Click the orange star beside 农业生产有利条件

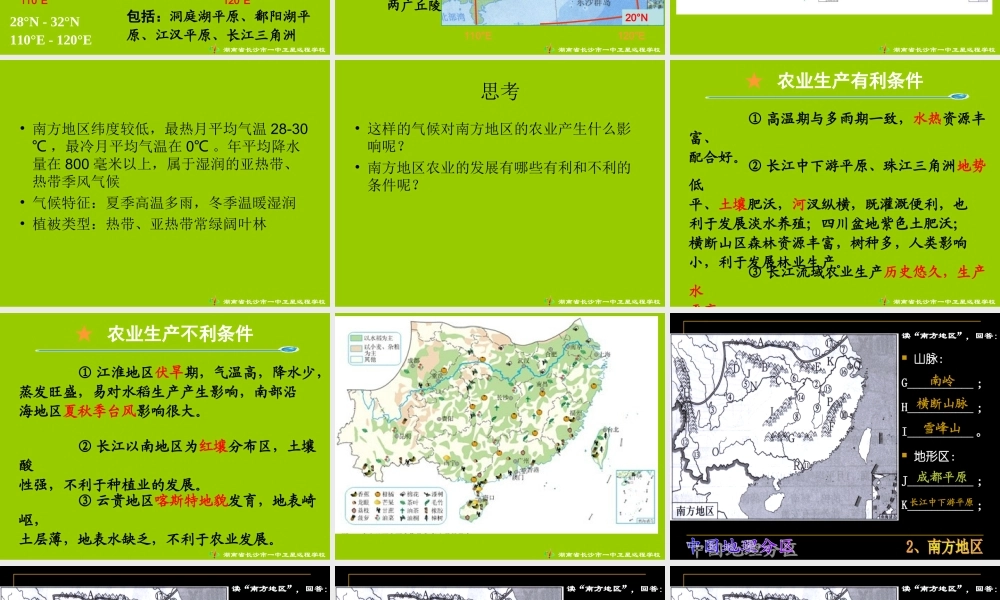pyautogui.click(x=754, y=81)
